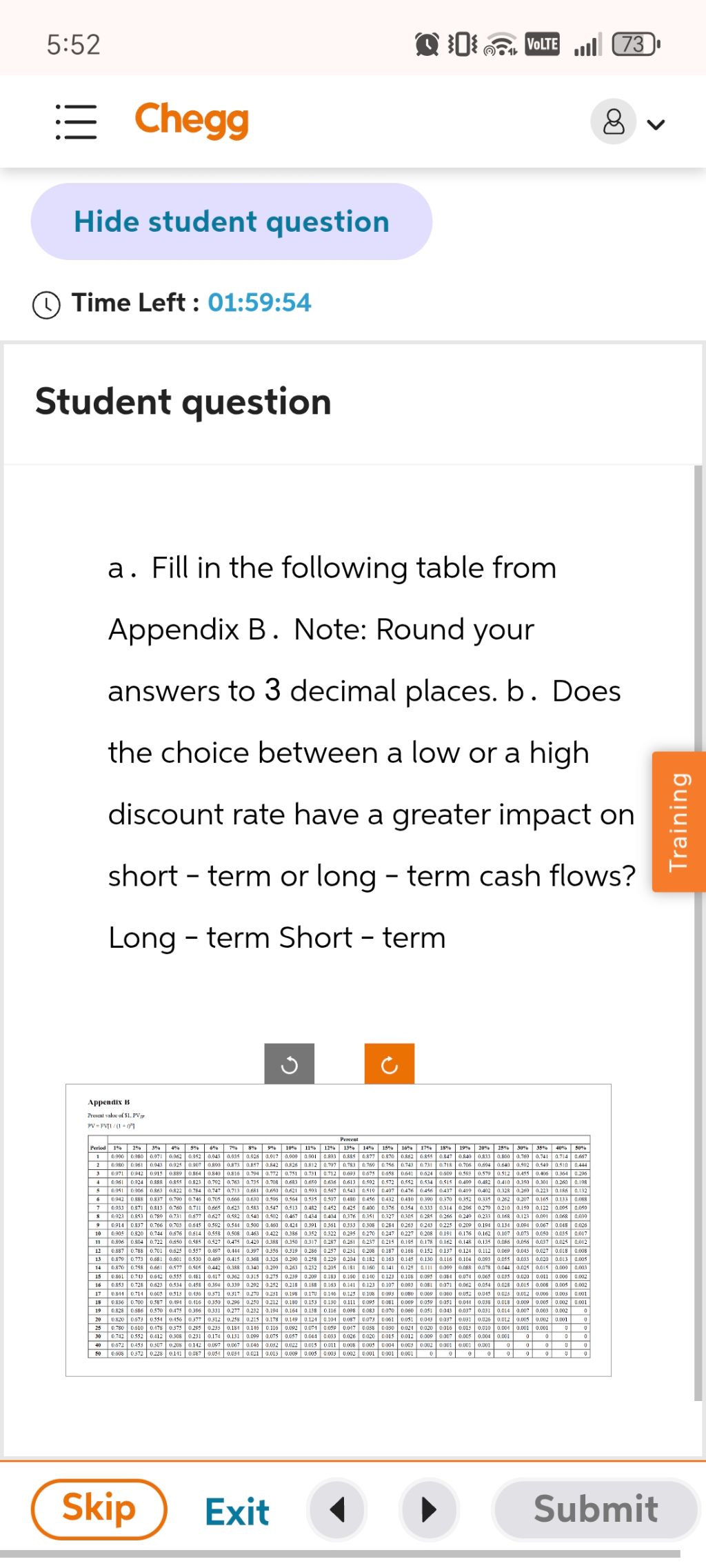The width and height of the screenshot is (706, 1568).
Task: Go to next with right arrow
Action: click(429, 1510)
